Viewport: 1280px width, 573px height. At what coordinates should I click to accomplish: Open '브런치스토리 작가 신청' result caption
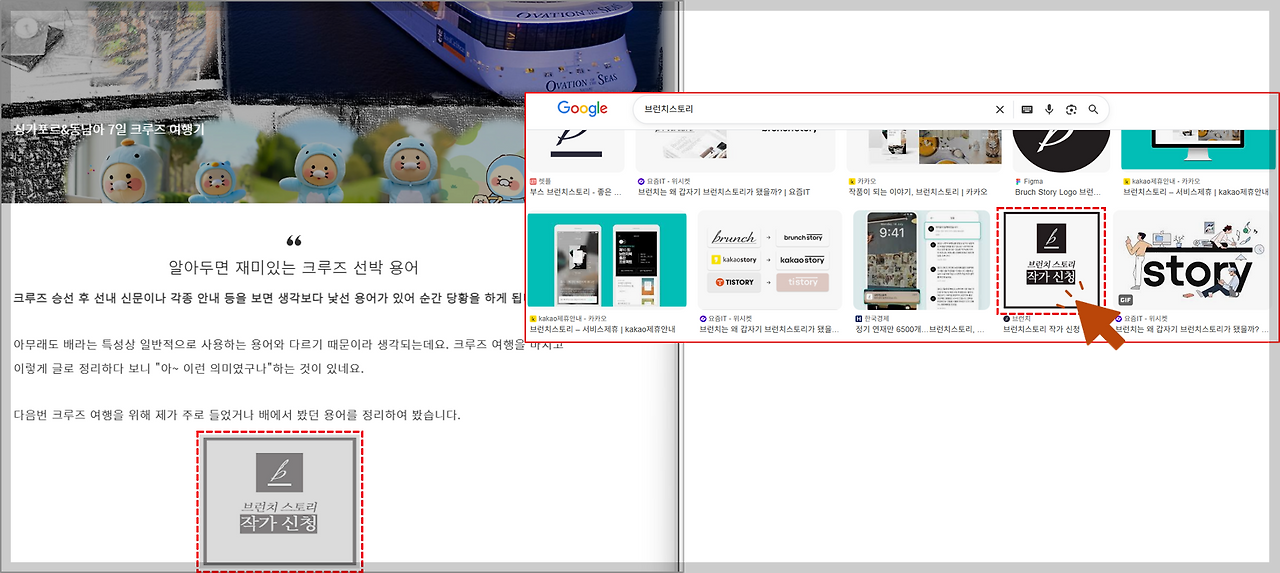pos(1041,328)
